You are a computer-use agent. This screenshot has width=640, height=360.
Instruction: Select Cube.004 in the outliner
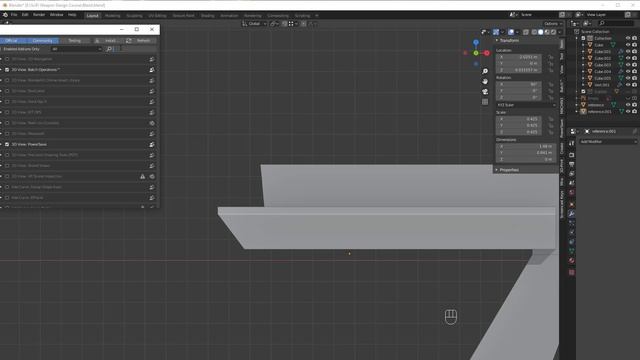[602, 71]
